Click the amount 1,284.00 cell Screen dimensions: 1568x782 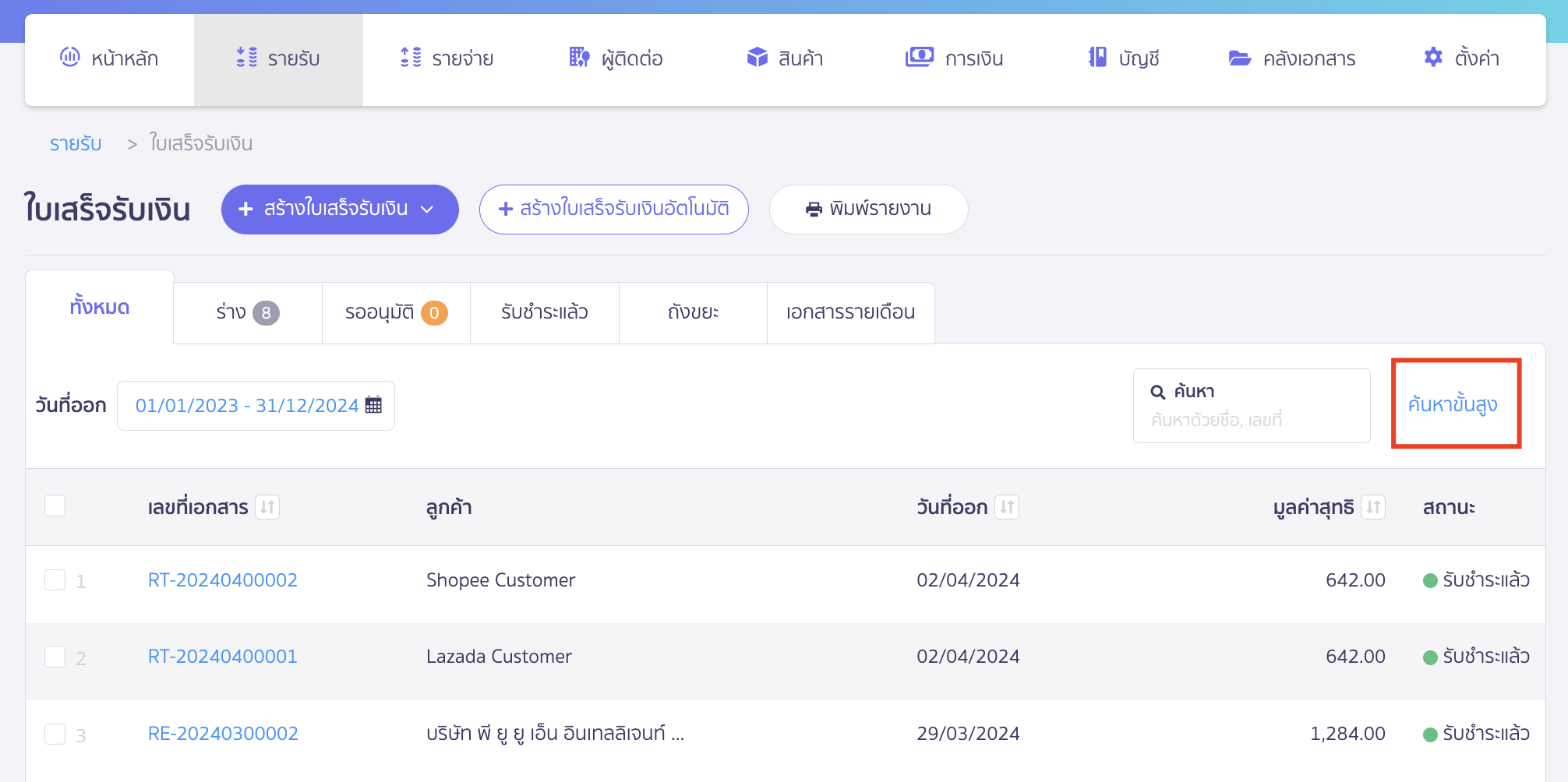tap(1347, 734)
